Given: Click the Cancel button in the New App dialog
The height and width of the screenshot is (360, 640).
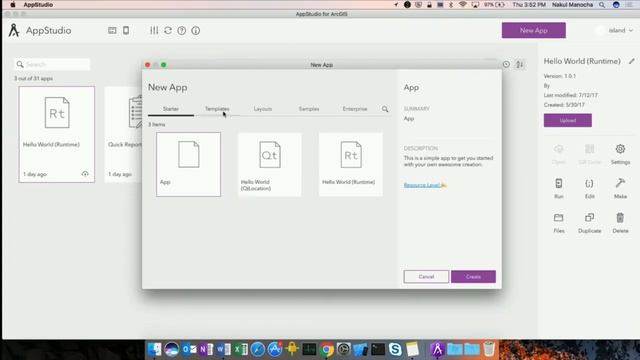Looking at the screenshot, I should 426,277.
